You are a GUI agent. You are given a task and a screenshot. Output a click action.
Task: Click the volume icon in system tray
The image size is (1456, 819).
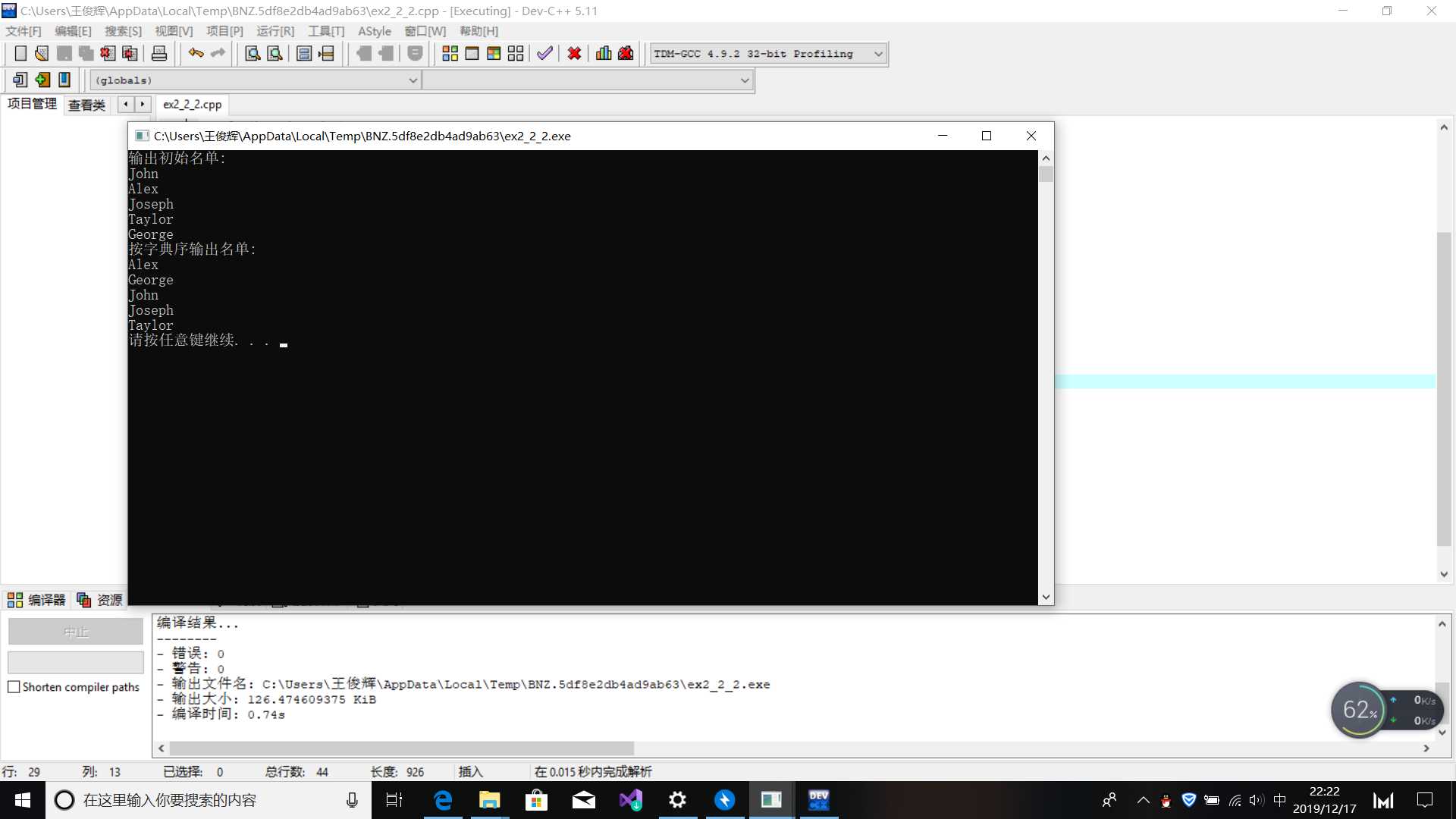1257,800
